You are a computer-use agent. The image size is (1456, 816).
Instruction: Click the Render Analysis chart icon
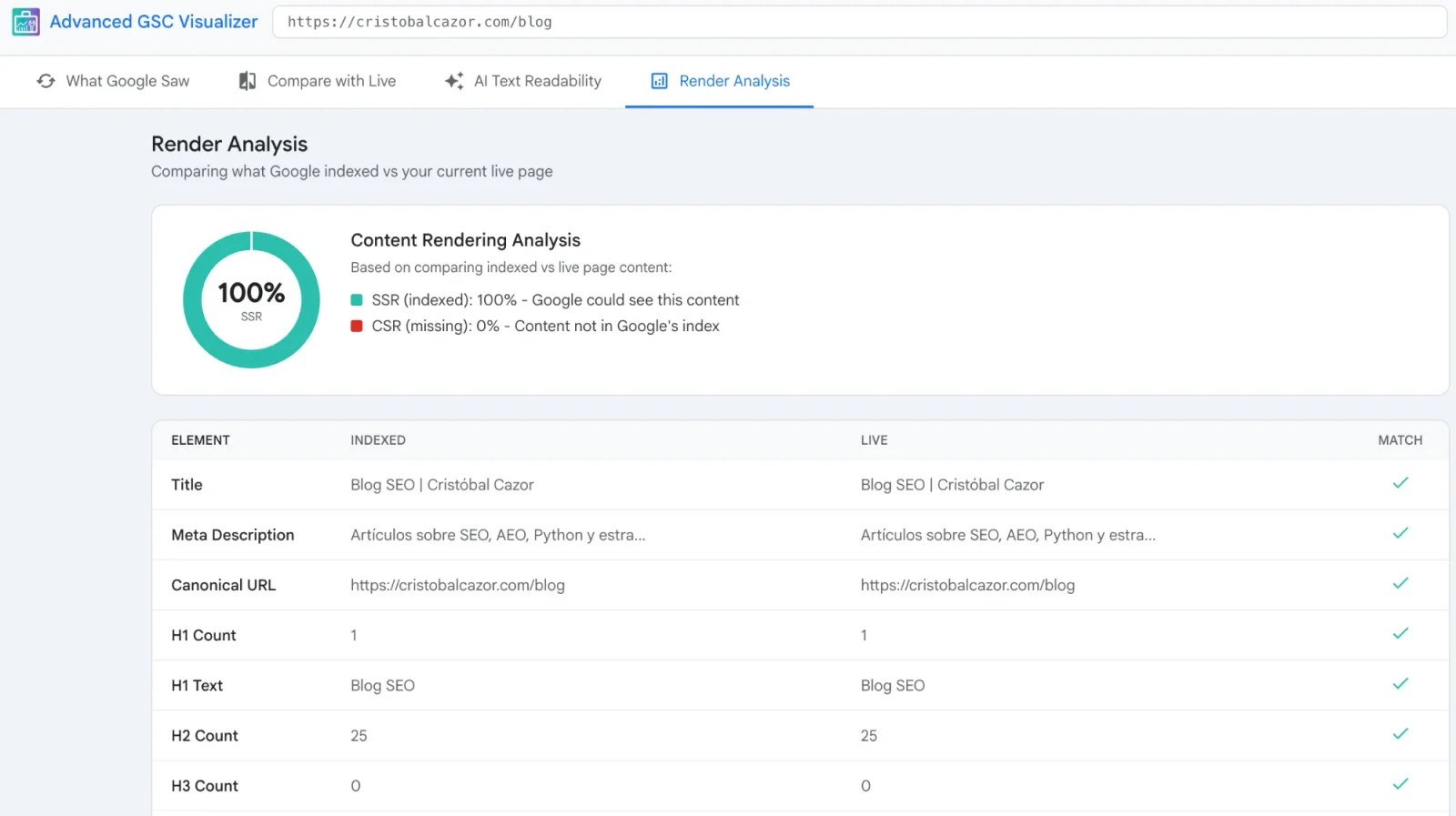point(660,81)
